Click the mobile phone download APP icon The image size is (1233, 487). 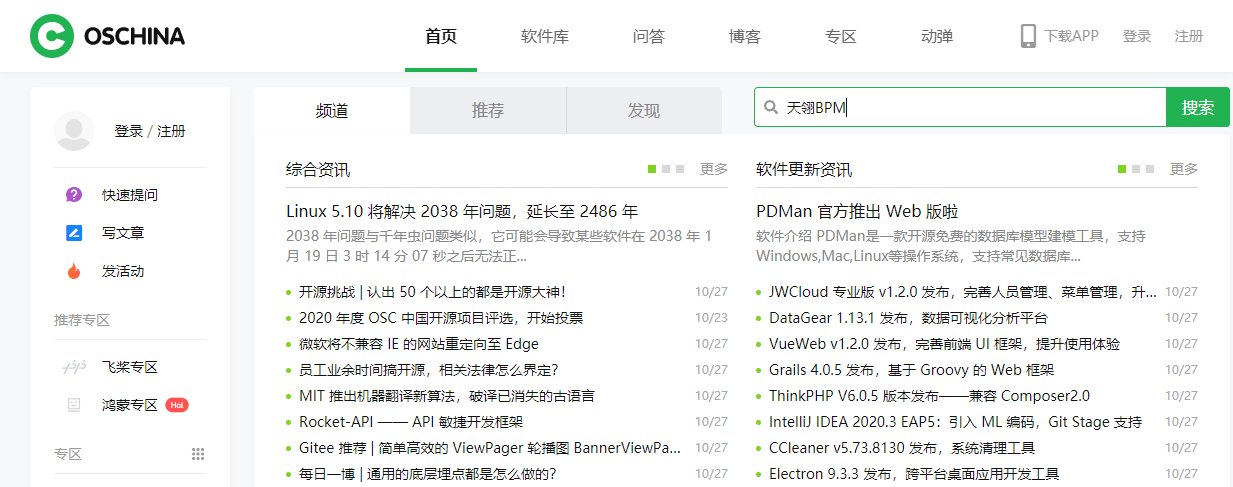(1028, 36)
